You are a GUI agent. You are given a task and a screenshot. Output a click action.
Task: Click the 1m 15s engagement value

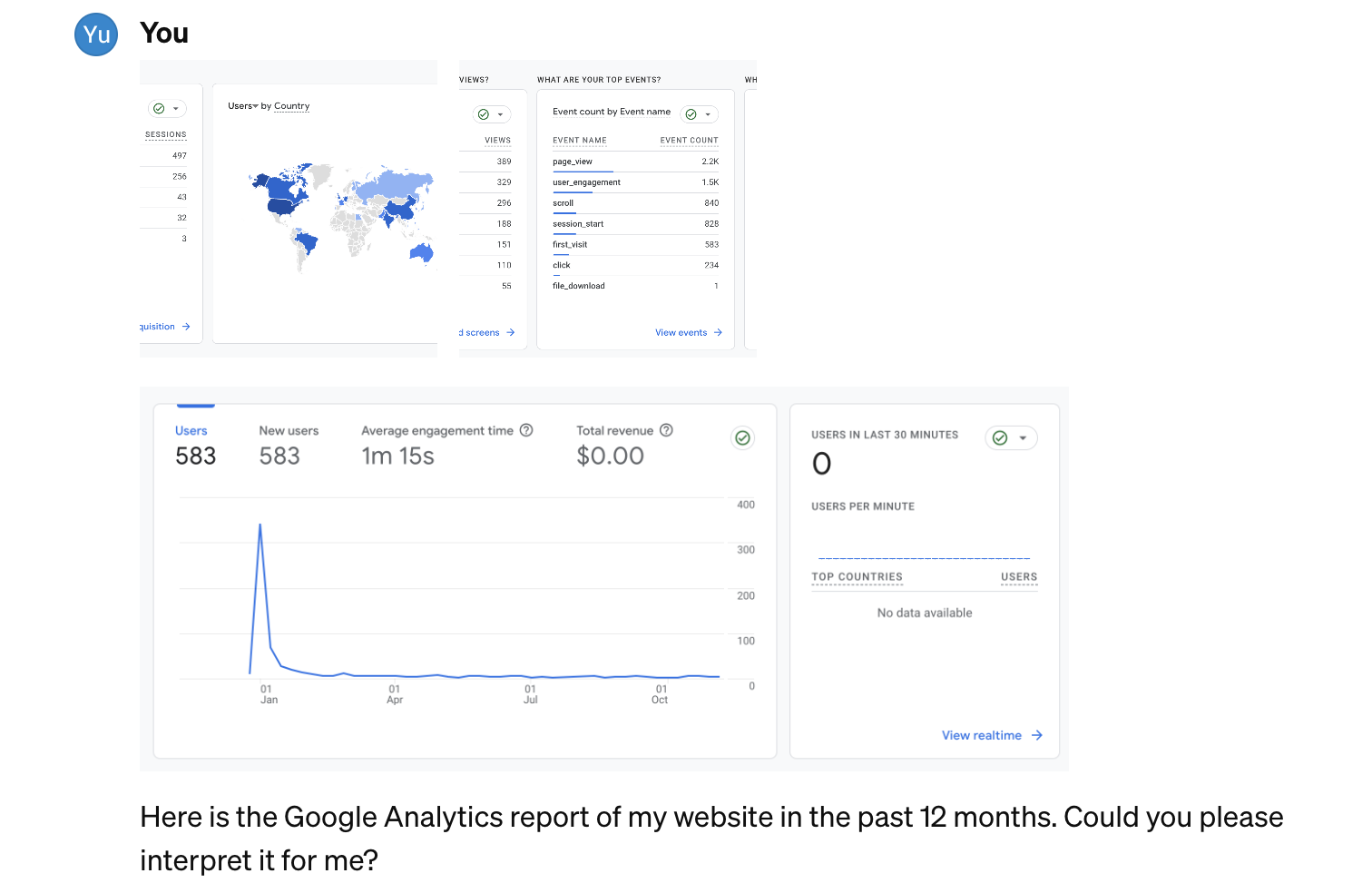[x=397, y=456]
